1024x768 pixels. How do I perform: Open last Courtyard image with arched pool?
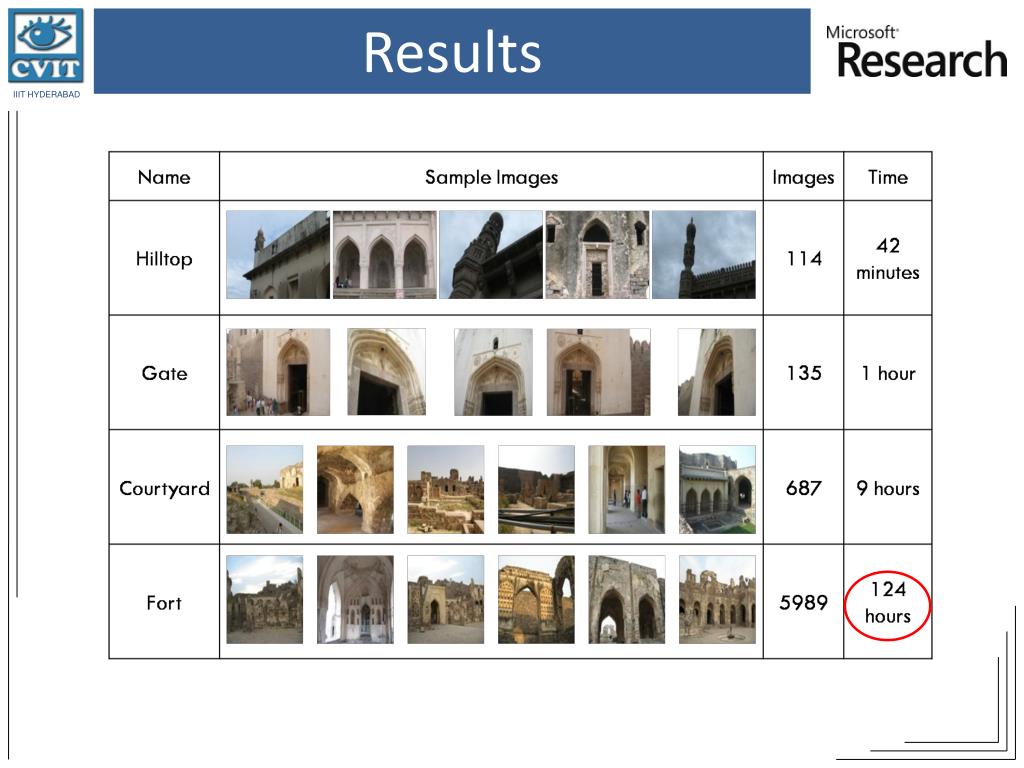(x=718, y=490)
